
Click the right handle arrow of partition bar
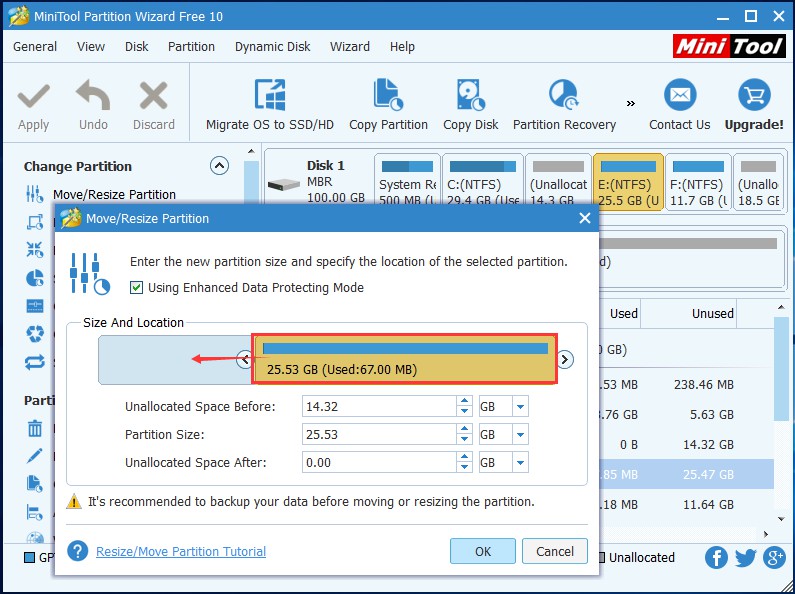click(564, 359)
